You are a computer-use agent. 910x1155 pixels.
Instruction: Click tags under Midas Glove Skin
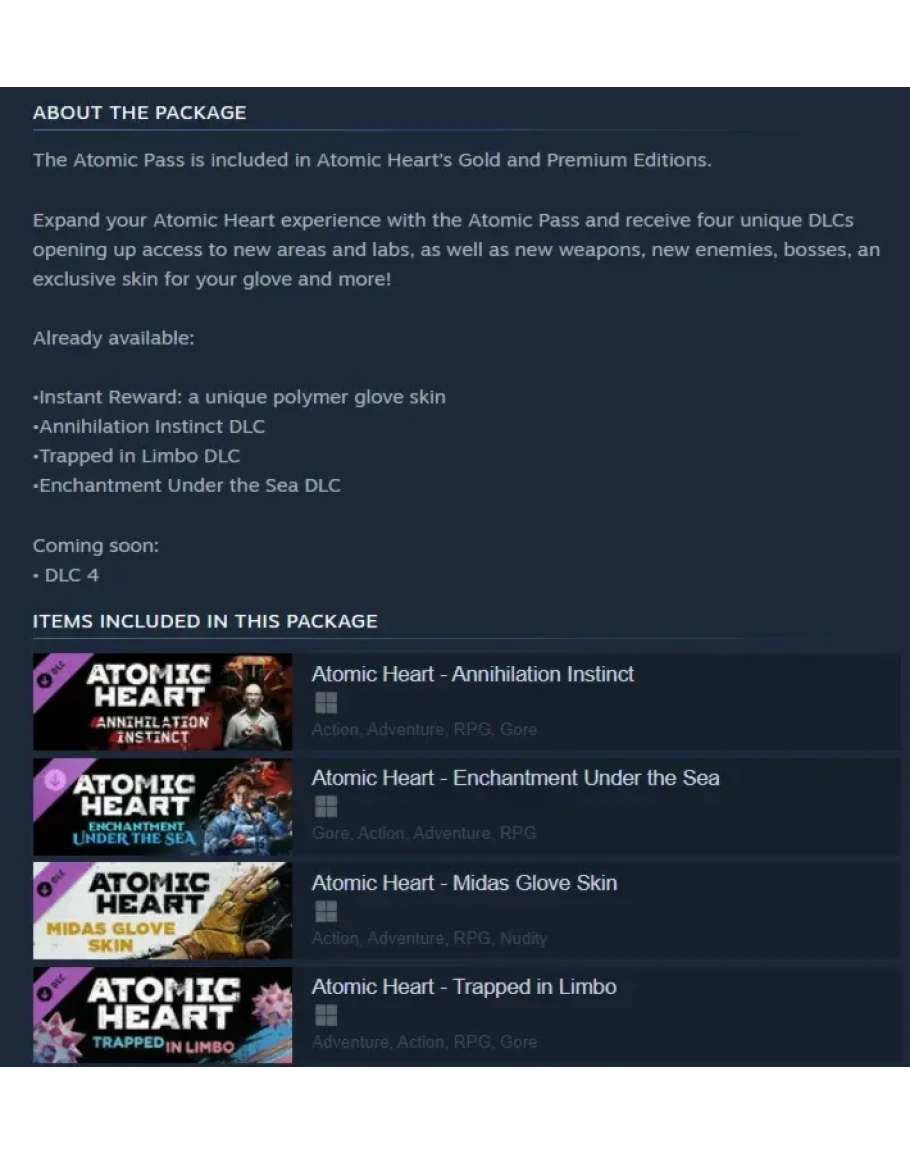(430, 938)
